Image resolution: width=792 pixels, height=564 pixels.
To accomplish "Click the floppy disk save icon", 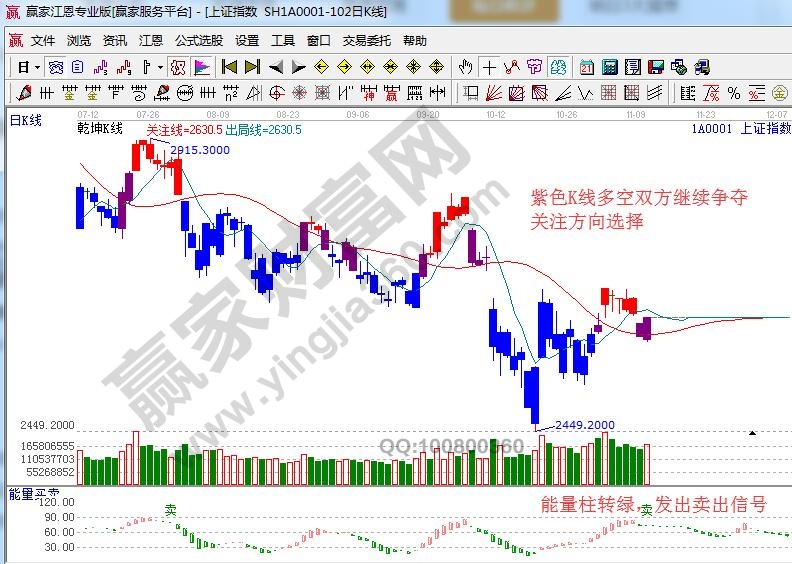I will coord(656,67).
